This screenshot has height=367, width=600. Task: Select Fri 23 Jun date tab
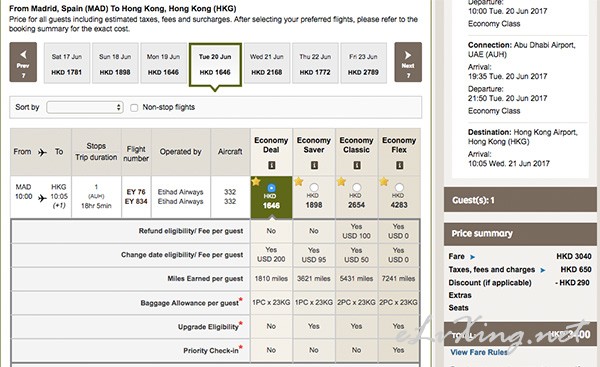pos(363,63)
